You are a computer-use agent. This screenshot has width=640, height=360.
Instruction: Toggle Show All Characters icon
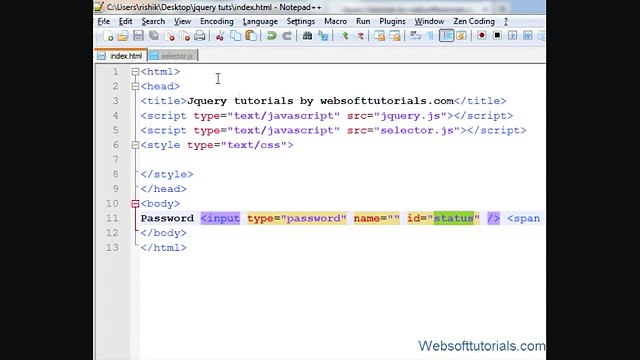click(431, 36)
